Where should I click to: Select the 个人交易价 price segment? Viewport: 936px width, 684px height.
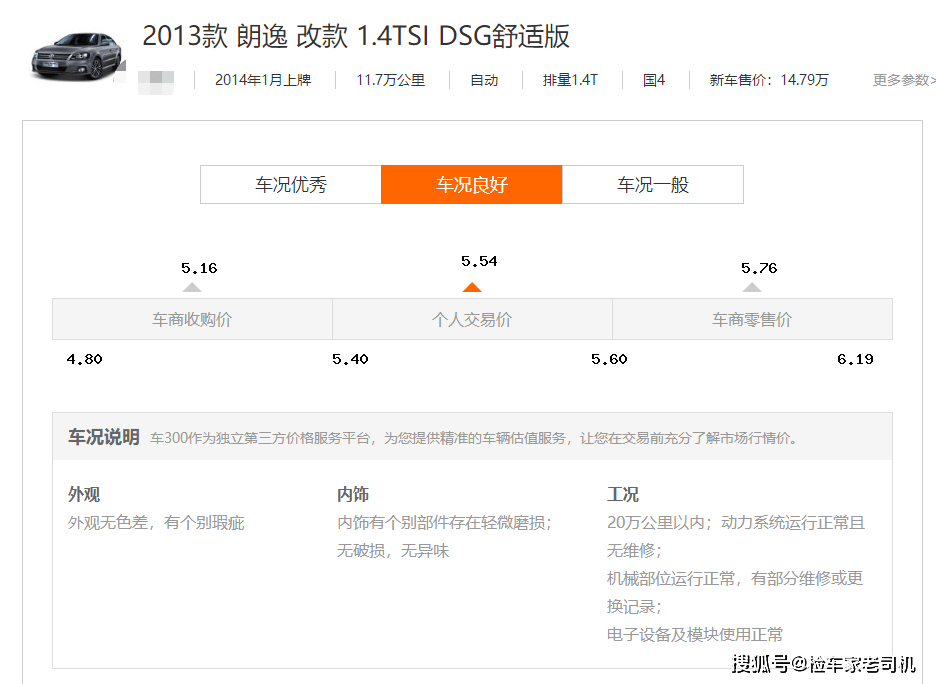(472, 320)
